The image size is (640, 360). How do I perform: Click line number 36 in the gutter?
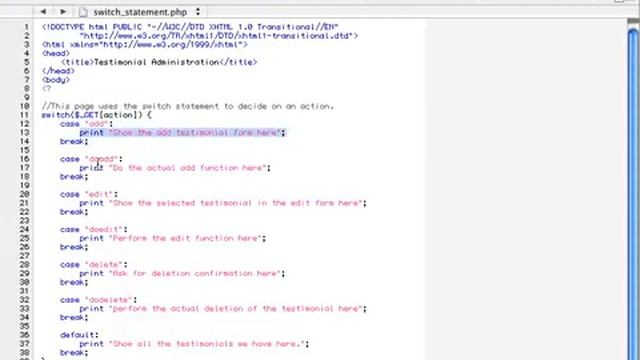24,335
